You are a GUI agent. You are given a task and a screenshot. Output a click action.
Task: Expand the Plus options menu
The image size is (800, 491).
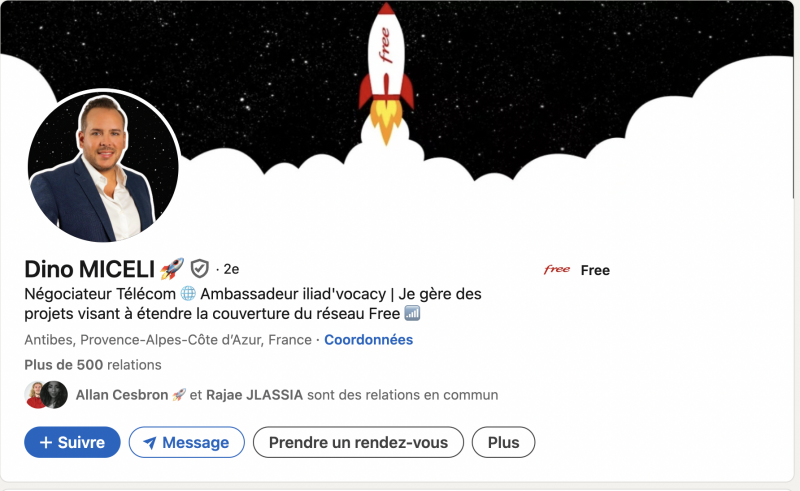504,442
